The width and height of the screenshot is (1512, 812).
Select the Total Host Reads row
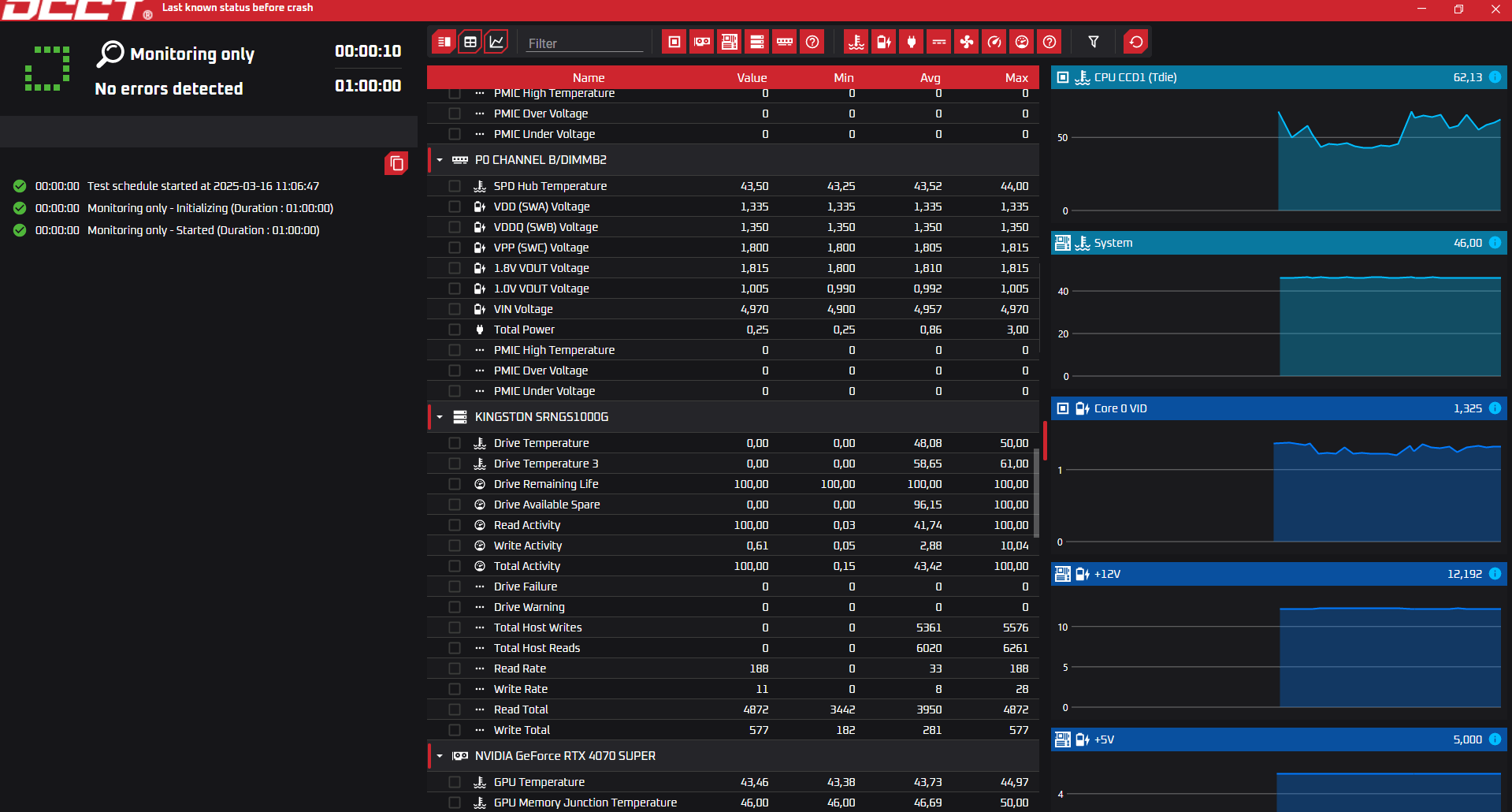733,648
